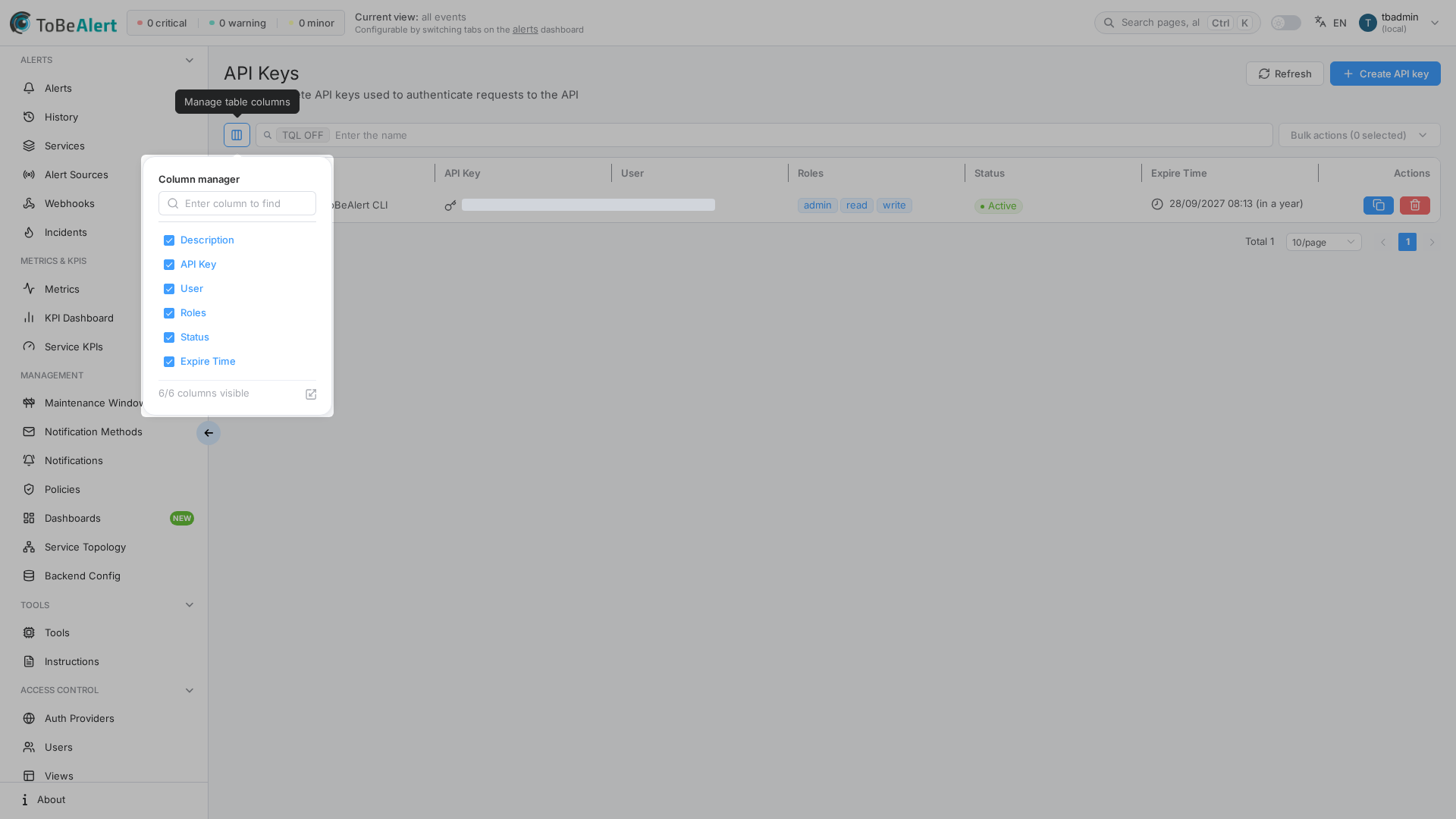
Task: Uncheck the API Key column checkbox
Action: click(x=169, y=265)
